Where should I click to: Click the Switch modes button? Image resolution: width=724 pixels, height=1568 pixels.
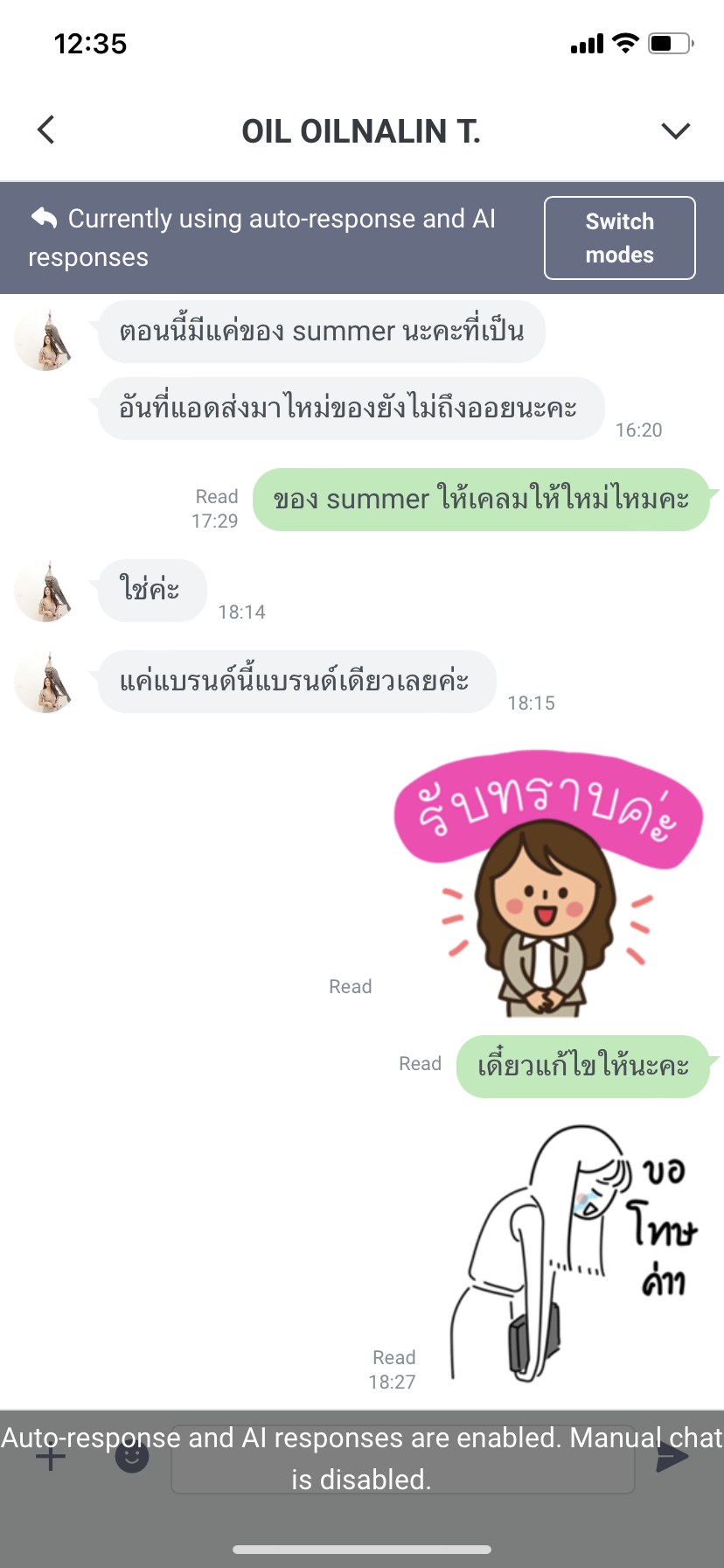point(620,238)
